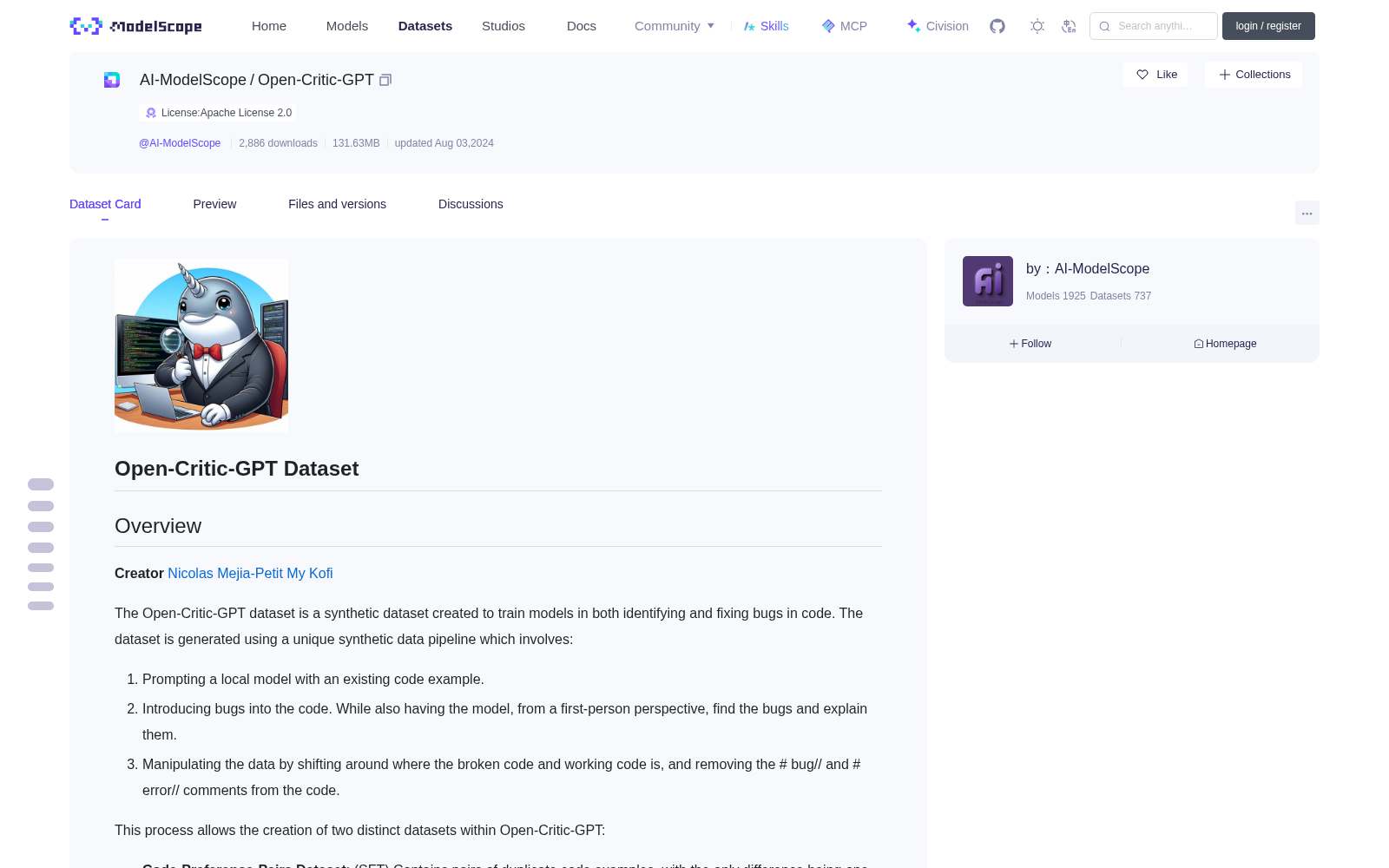Select the Datasets menu item
1389x868 pixels.
click(x=425, y=26)
